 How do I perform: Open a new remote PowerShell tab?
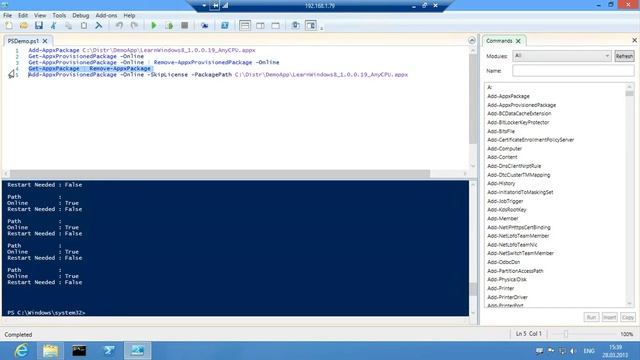tap(204, 26)
